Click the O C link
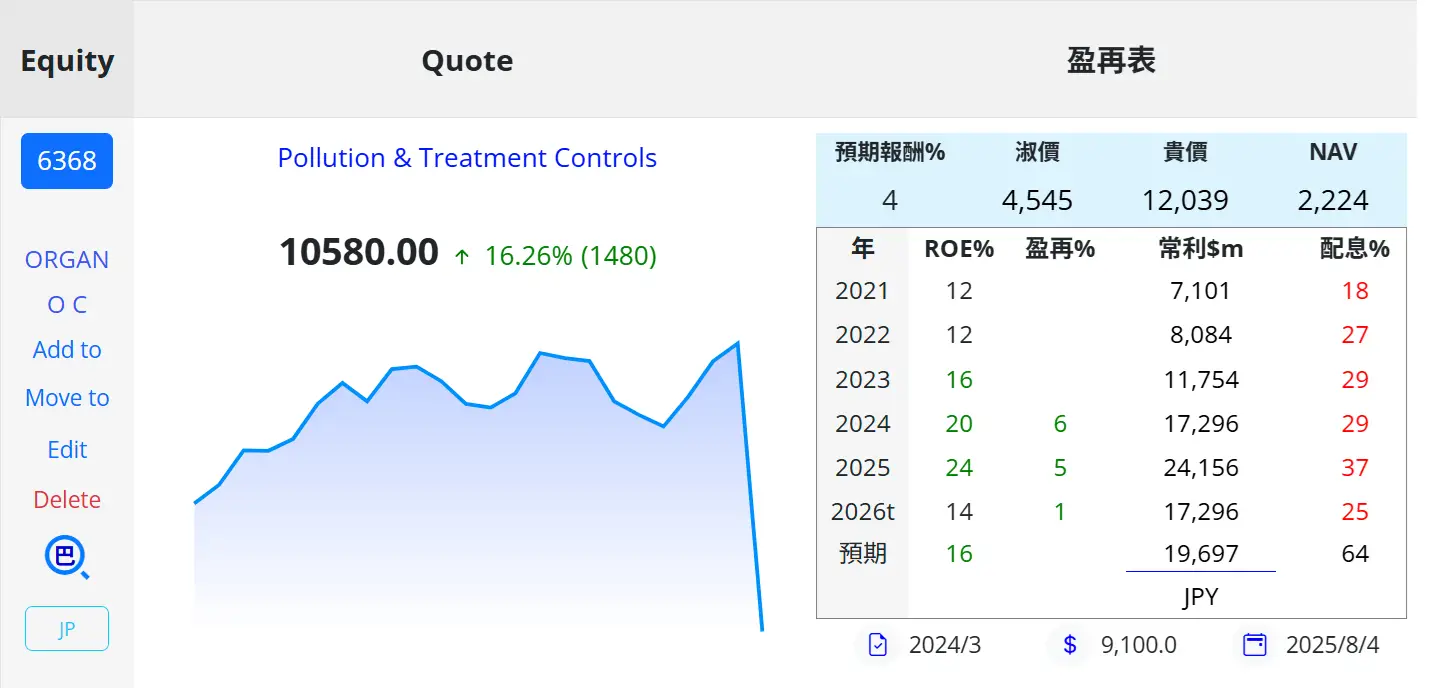1436x688 pixels. (67, 305)
